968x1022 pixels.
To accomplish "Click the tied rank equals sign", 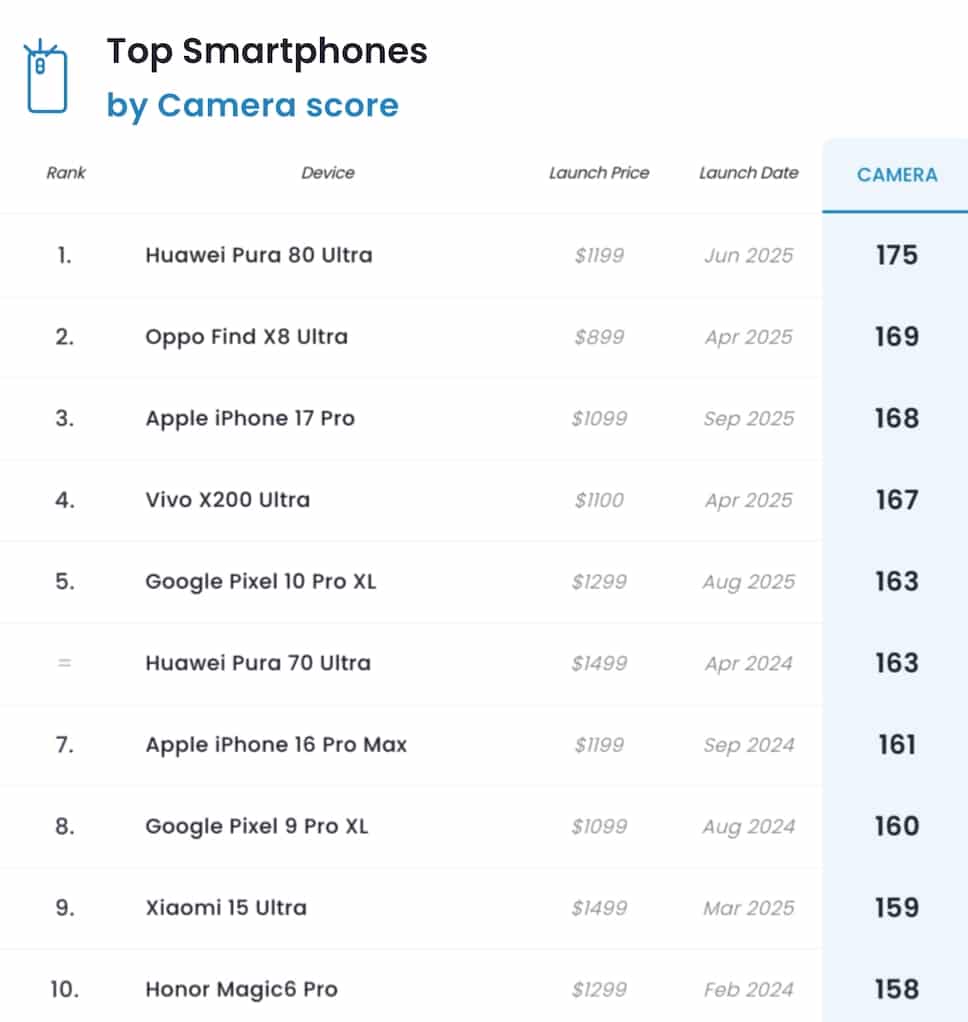I will [x=65, y=663].
